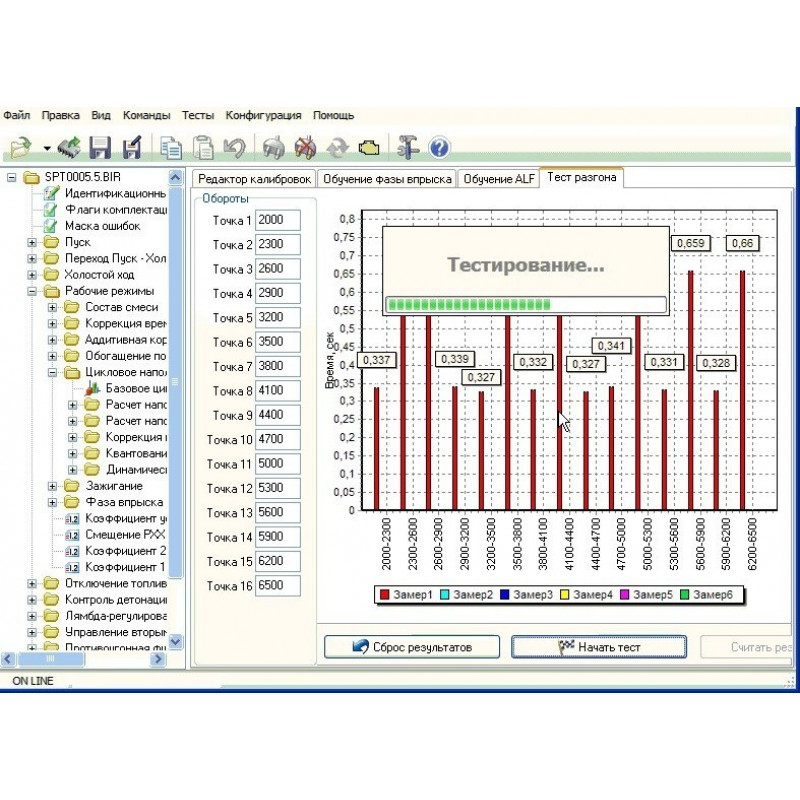Click the Точка 1 input field with 2000

pyautogui.click(x=277, y=220)
